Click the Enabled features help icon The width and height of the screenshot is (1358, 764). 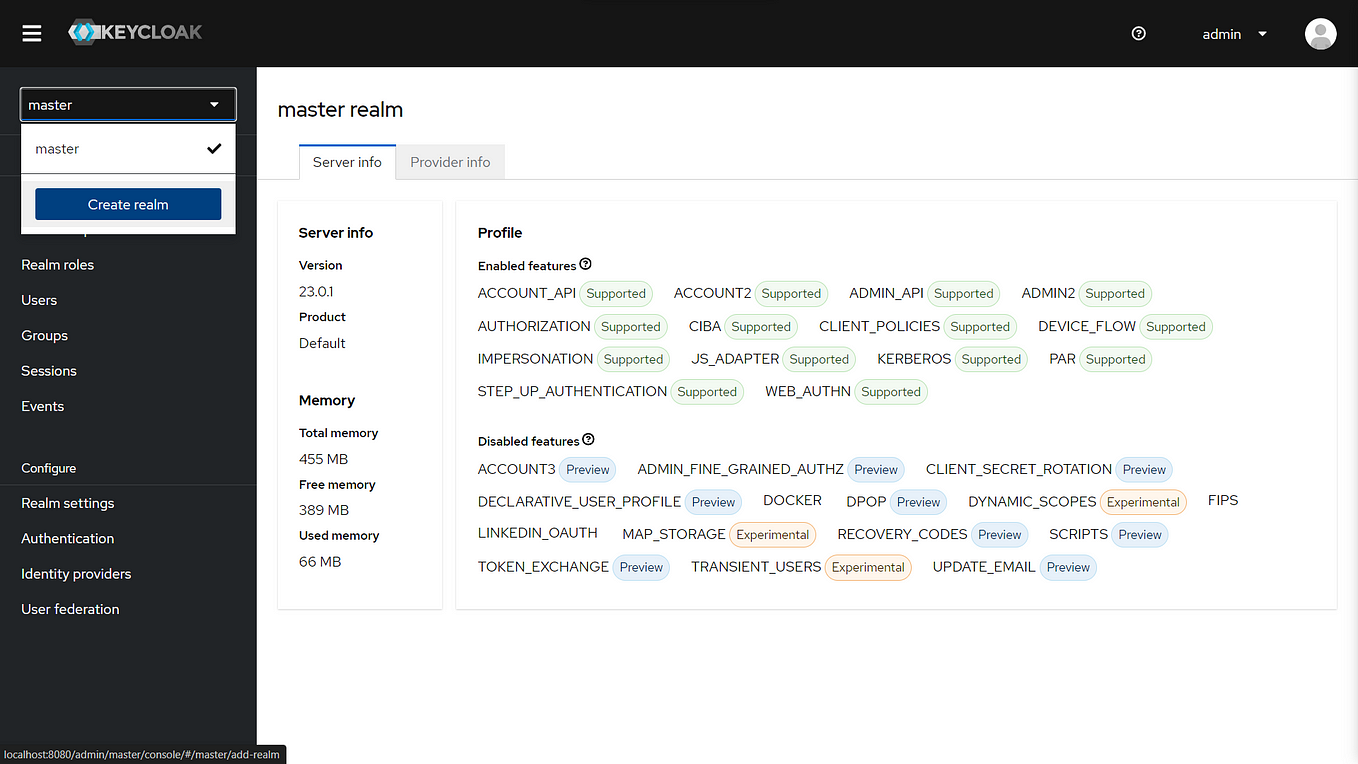[586, 265]
